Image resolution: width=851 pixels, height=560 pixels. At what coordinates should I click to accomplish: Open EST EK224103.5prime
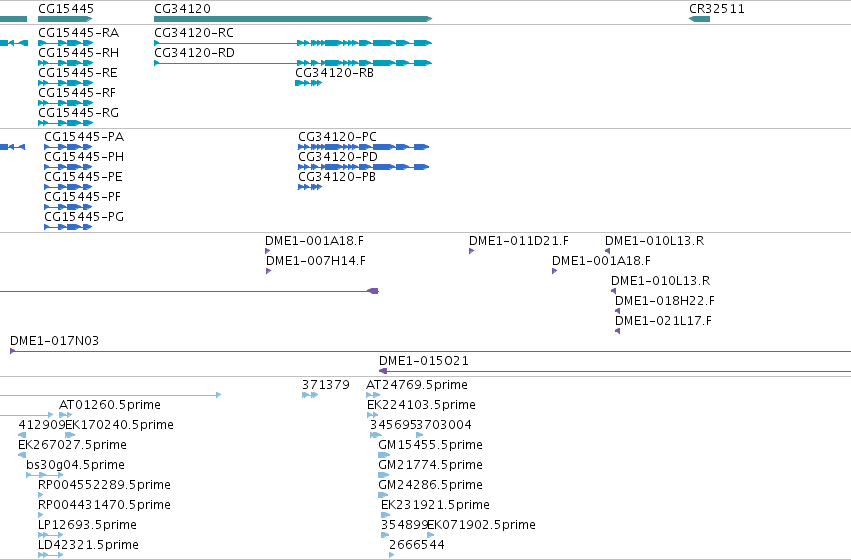click(x=421, y=405)
